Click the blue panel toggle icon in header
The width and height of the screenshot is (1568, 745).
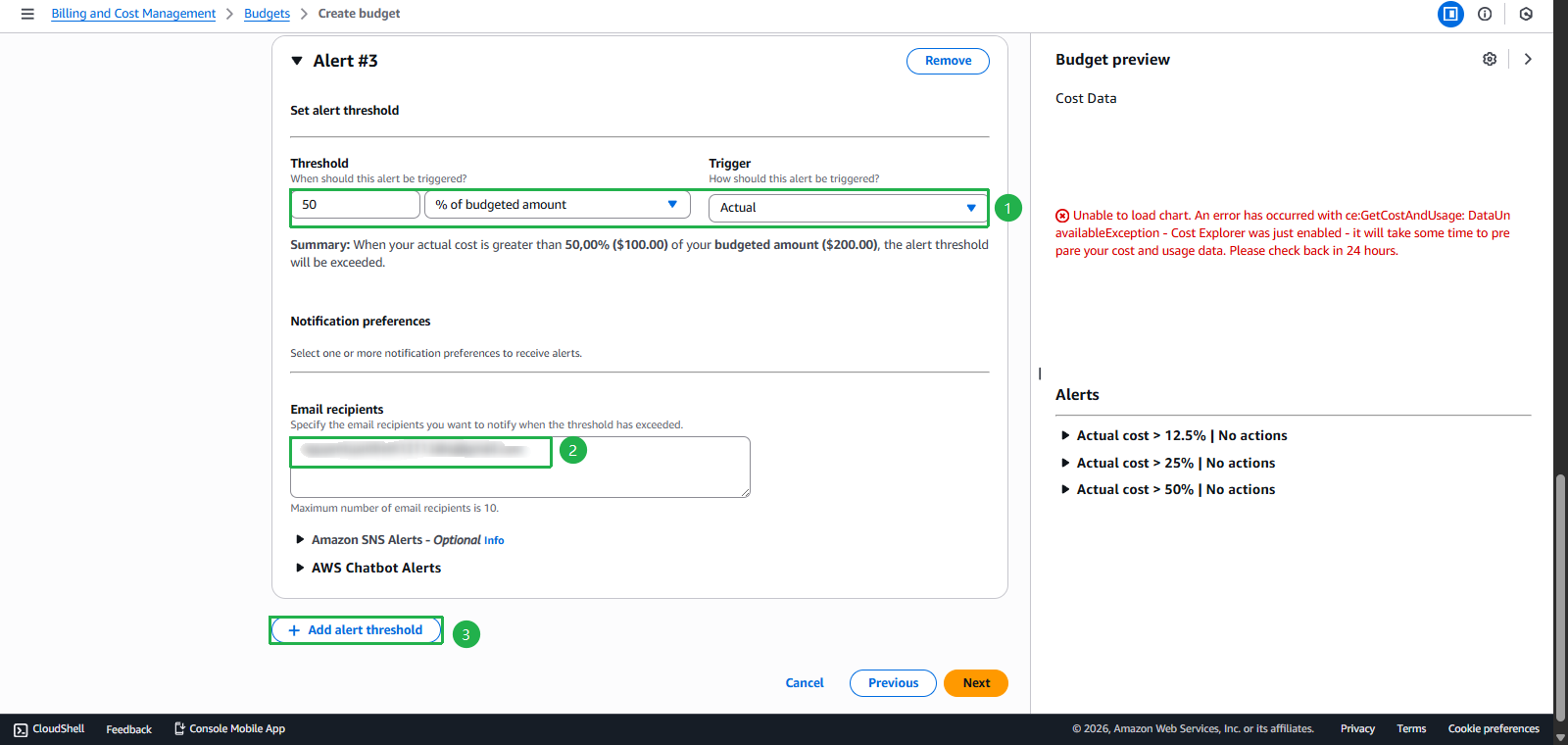click(1450, 14)
